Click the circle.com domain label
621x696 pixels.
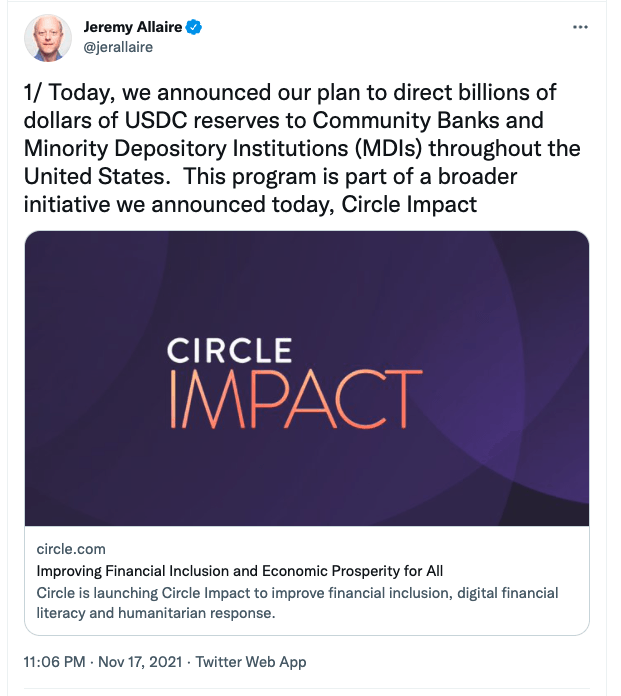pos(70,549)
